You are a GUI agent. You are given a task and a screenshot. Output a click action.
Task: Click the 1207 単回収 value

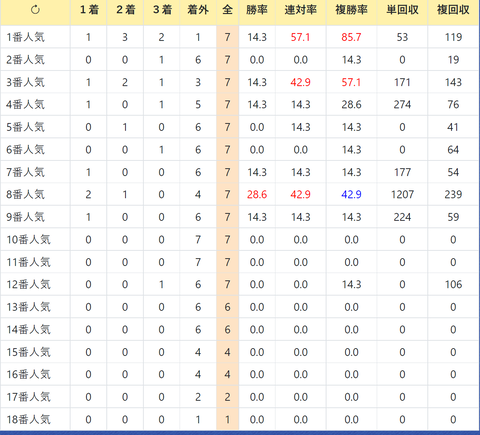point(402,195)
